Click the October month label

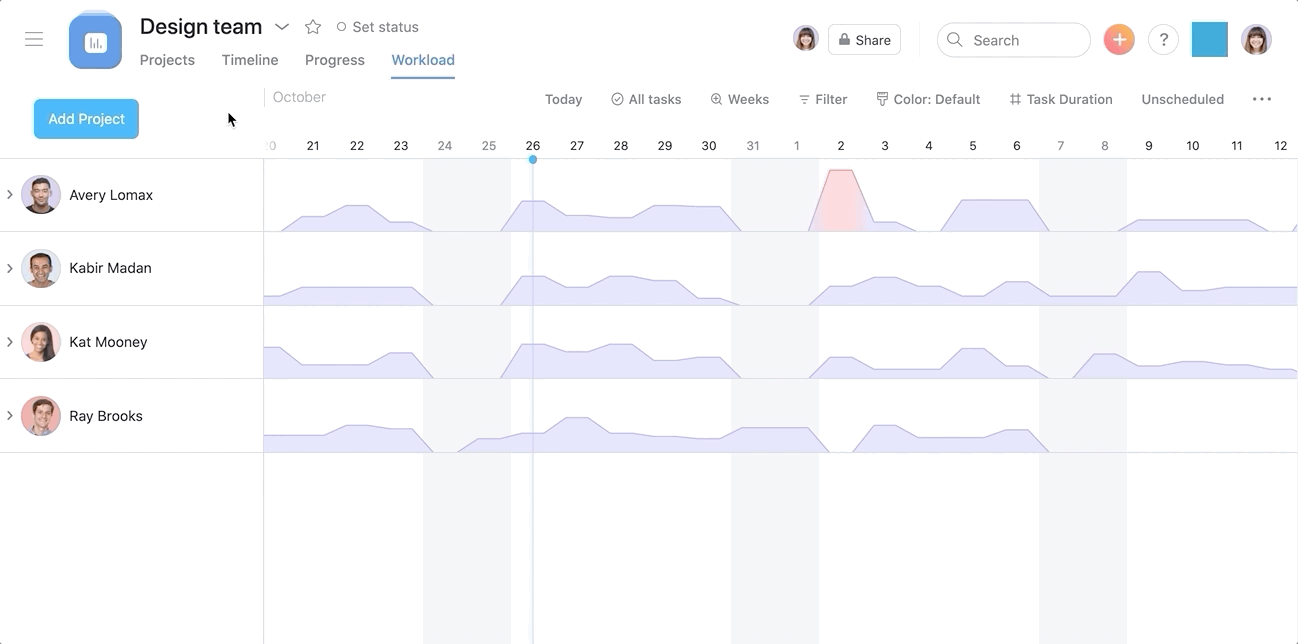(299, 97)
